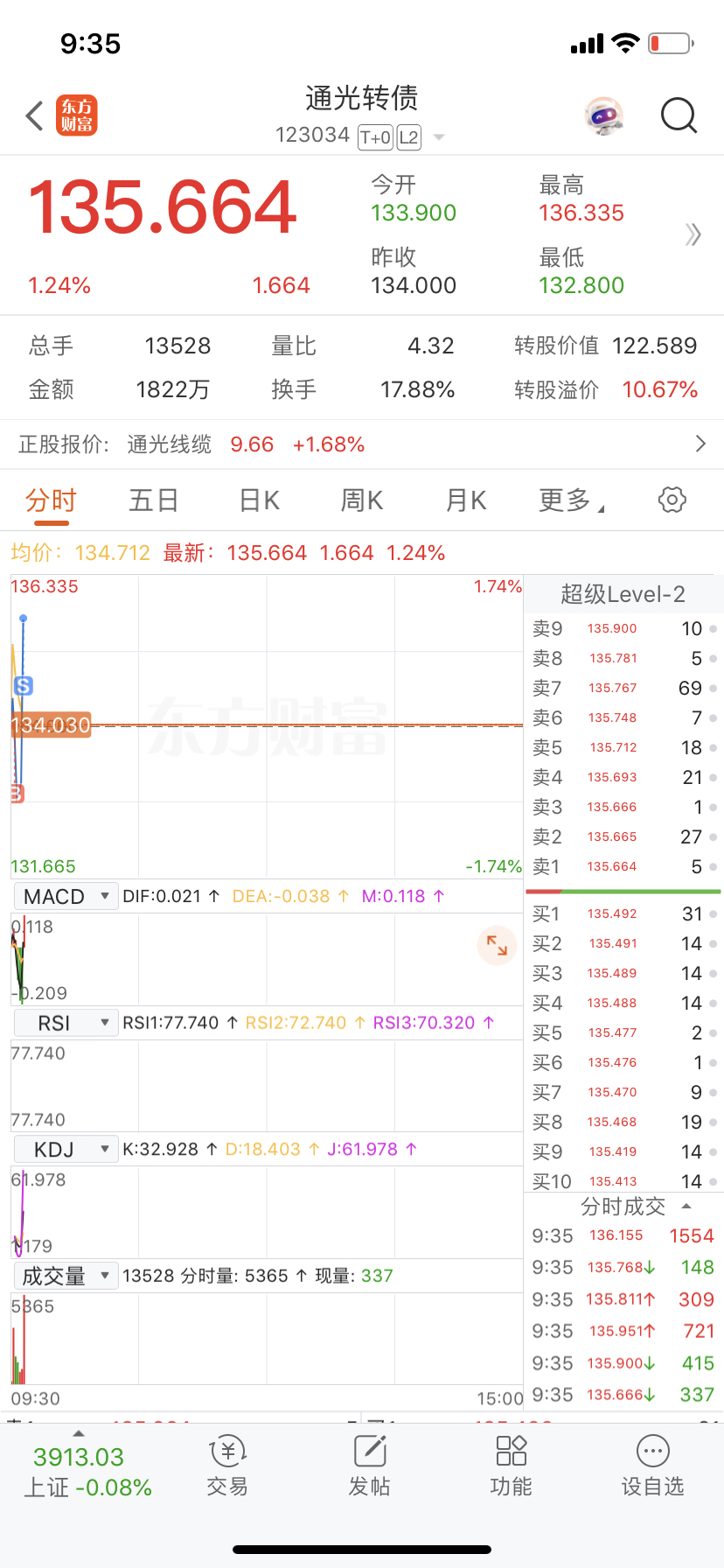Select the 买1 135.492 order row
Image resolution: width=724 pixels, height=1568 pixels.
point(623,913)
